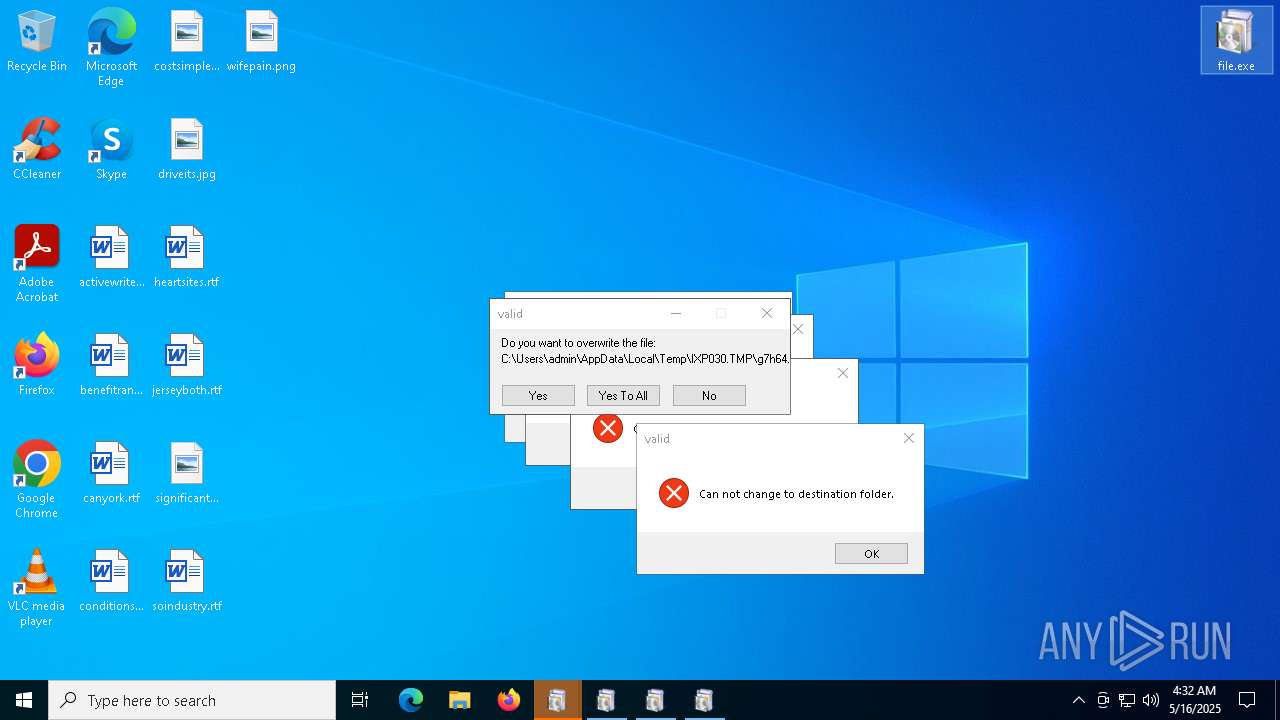Screen dimensions: 1280x720
Task: Launch the Microsoft Edge desktop shortcut
Action: pos(111,48)
